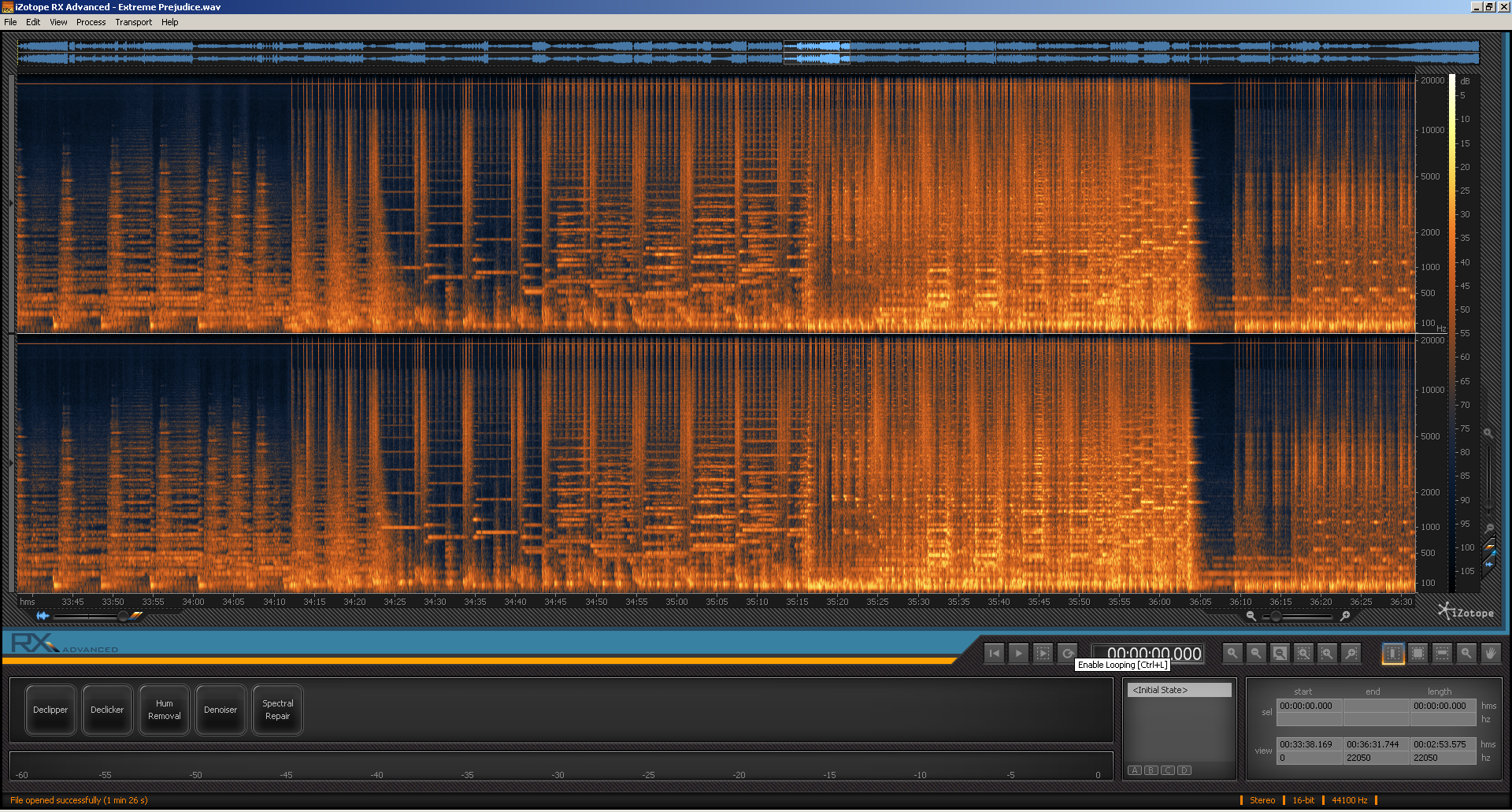Open the Denoiser module
1512x812 pixels.
pos(220,710)
